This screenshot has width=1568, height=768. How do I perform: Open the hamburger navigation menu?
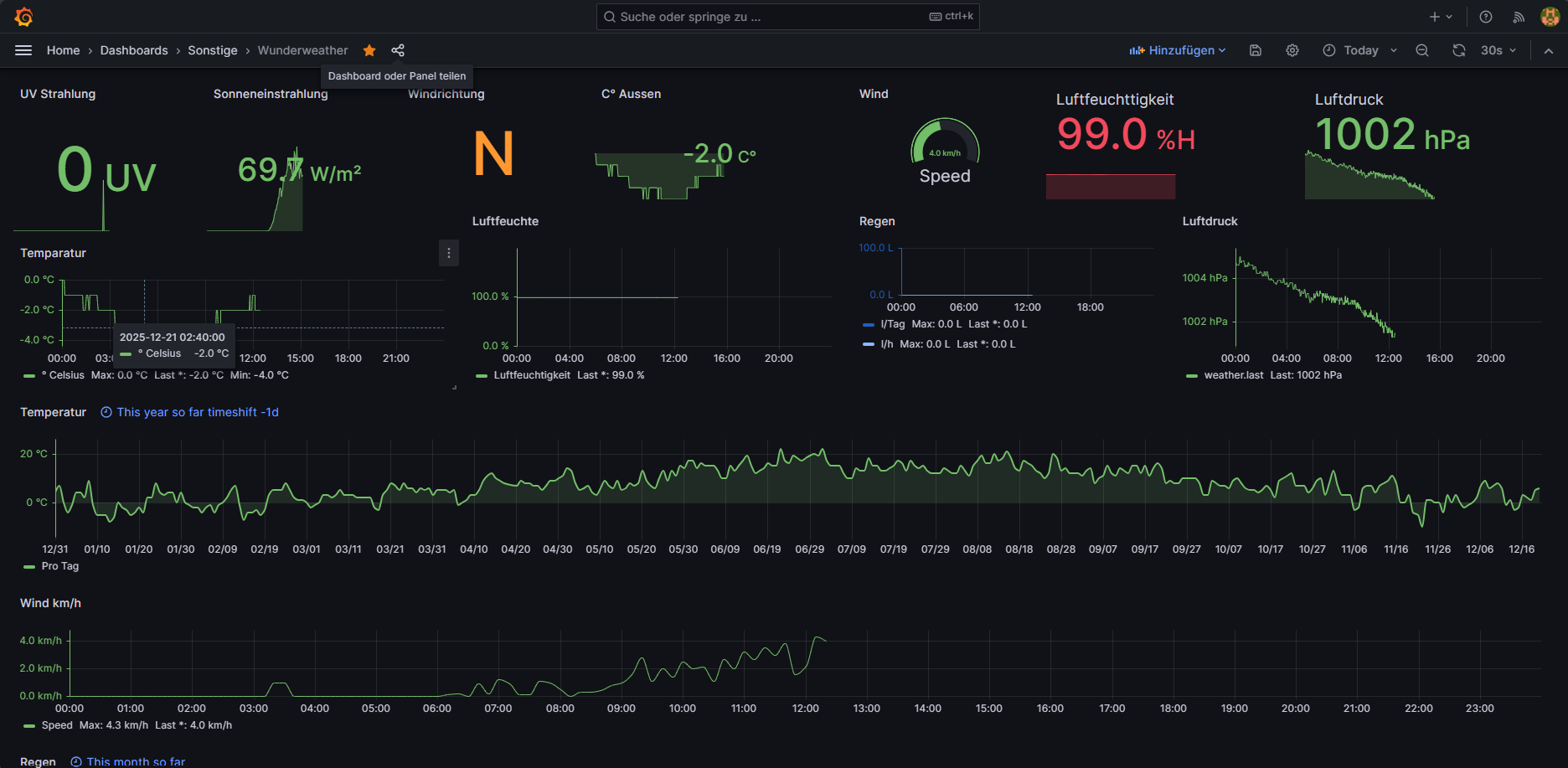[23, 50]
